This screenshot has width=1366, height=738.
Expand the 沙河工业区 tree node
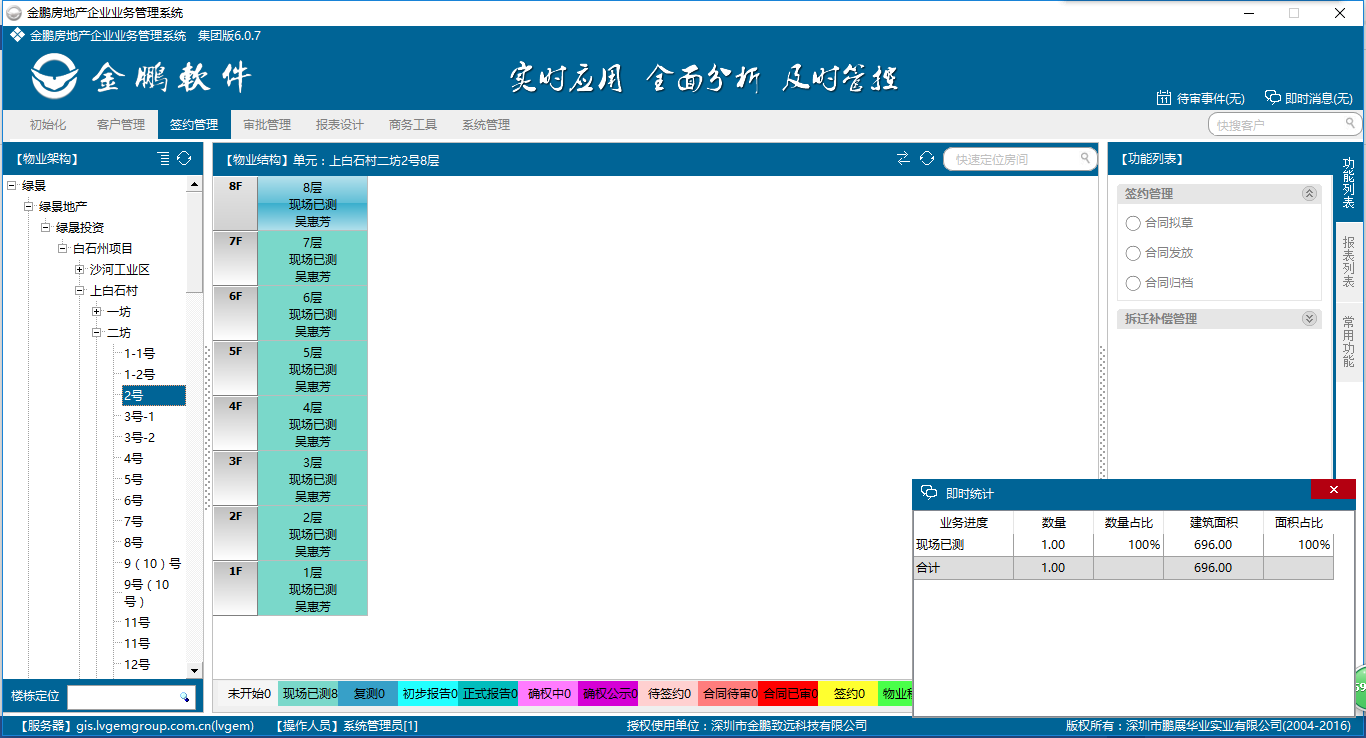pos(80,270)
